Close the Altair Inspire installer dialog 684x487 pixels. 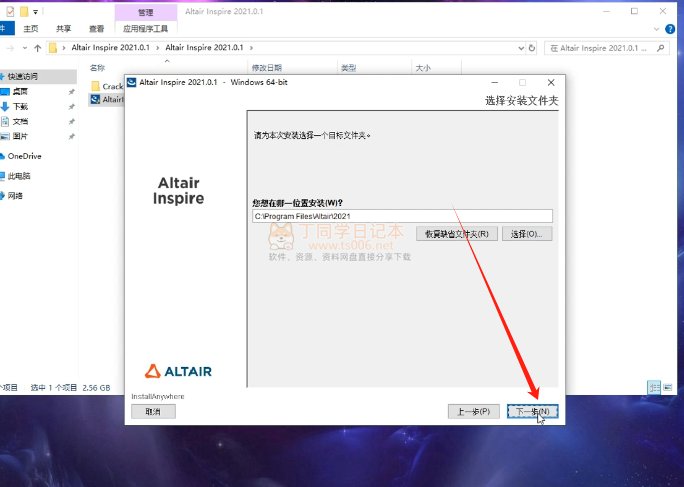[551, 82]
